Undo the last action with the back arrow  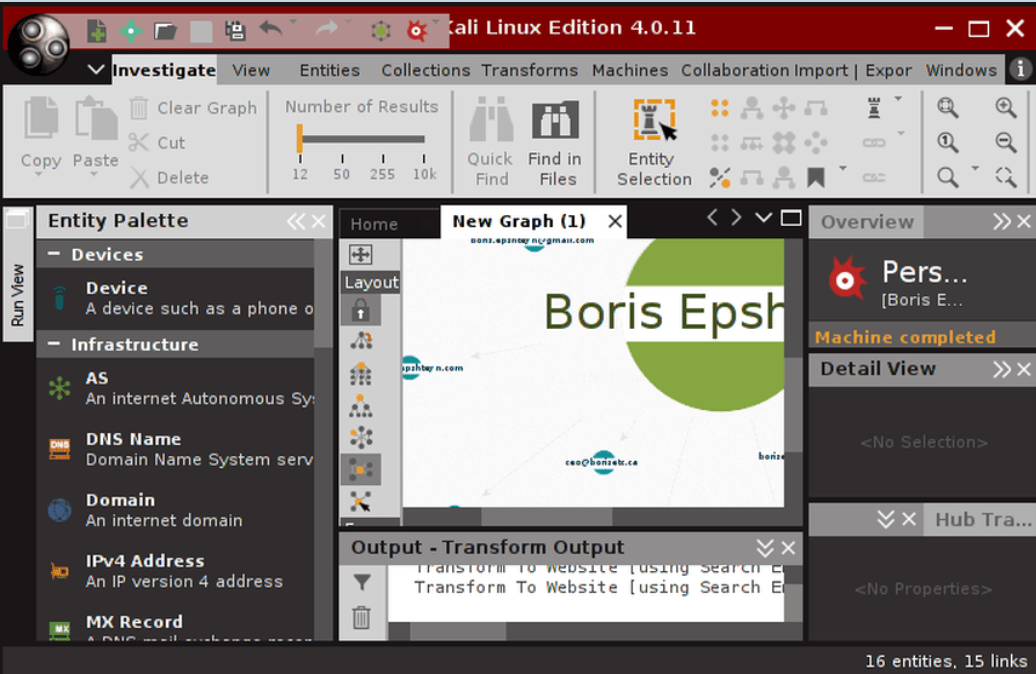coord(270,28)
